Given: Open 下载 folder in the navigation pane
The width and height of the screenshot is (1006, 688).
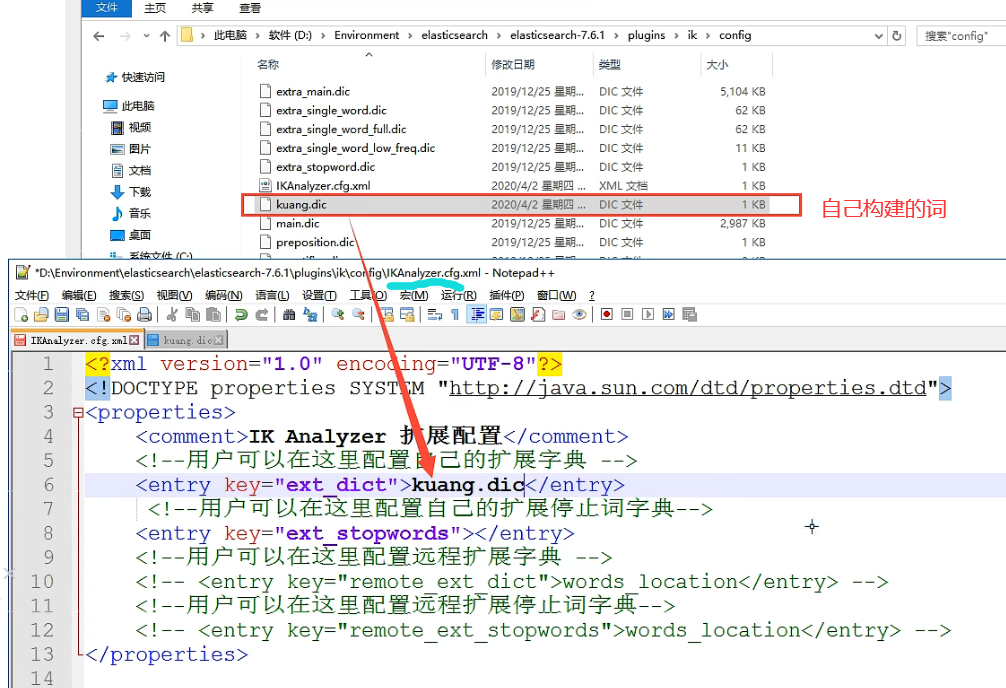Looking at the screenshot, I should [x=131, y=192].
